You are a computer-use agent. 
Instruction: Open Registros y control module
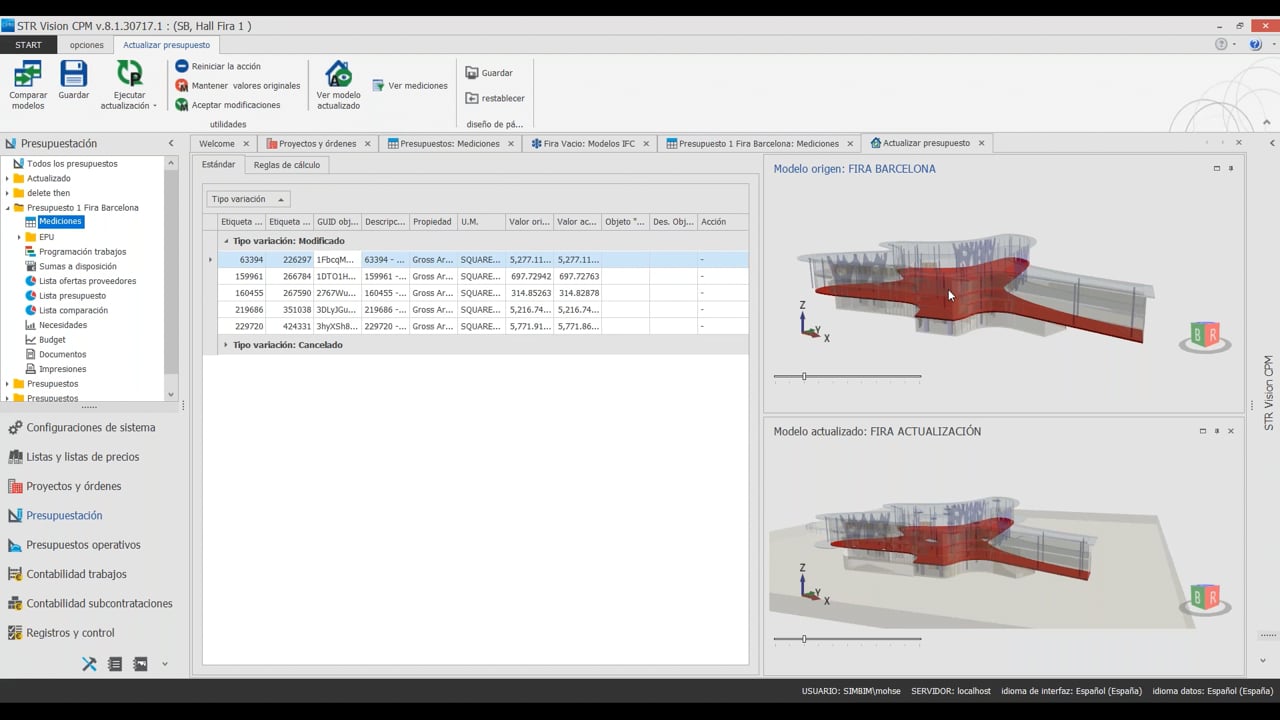click(x=70, y=633)
